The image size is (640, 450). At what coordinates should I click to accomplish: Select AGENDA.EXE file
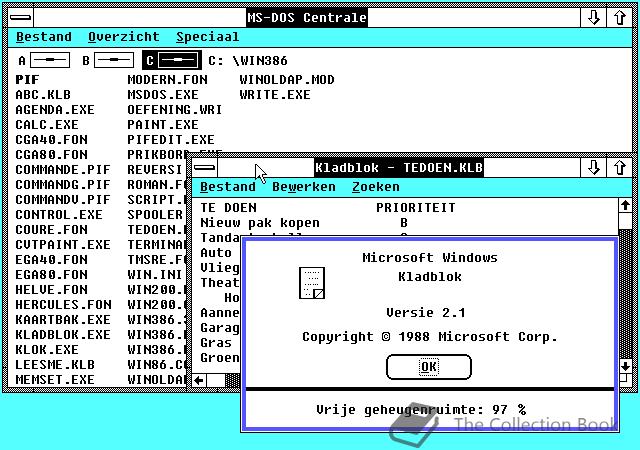pos(55,110)
